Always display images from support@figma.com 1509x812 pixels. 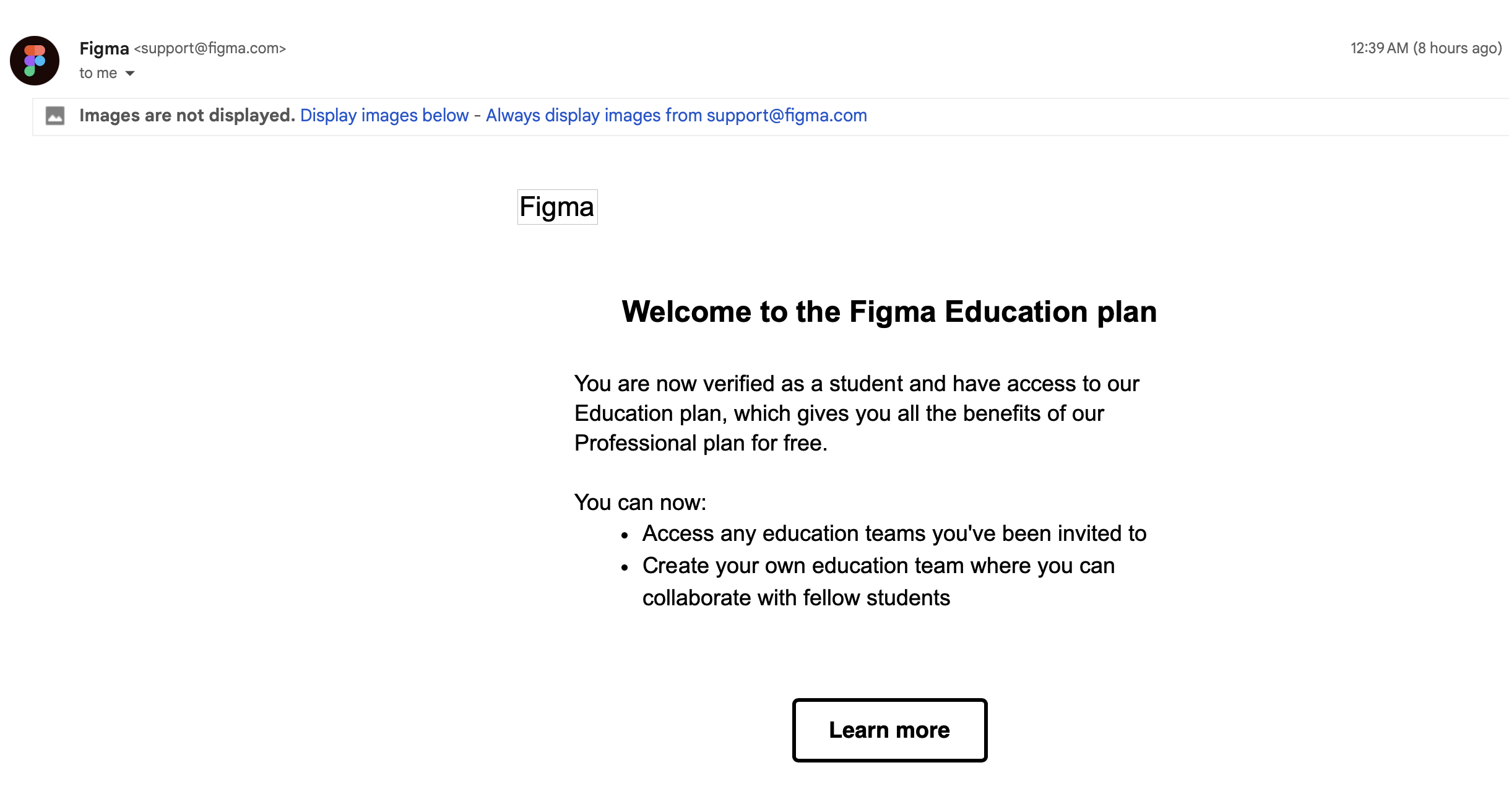point(676,116)
